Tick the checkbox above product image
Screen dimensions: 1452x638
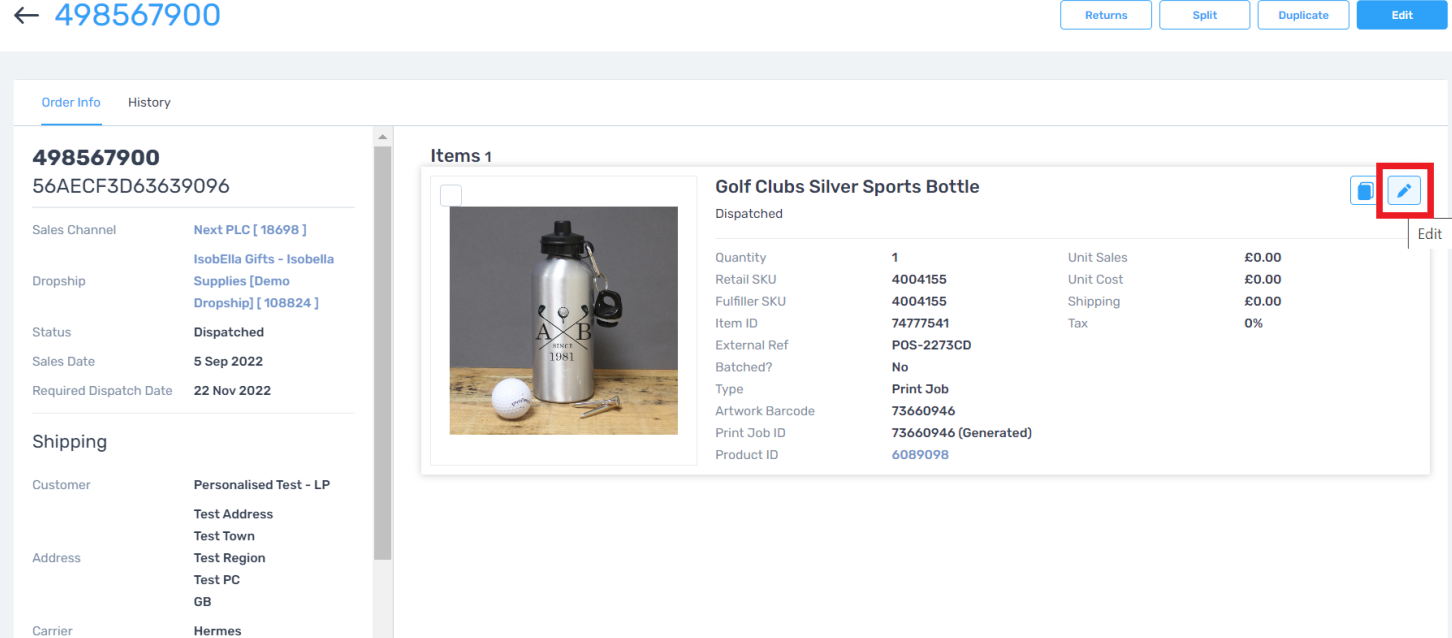(451, 195)
